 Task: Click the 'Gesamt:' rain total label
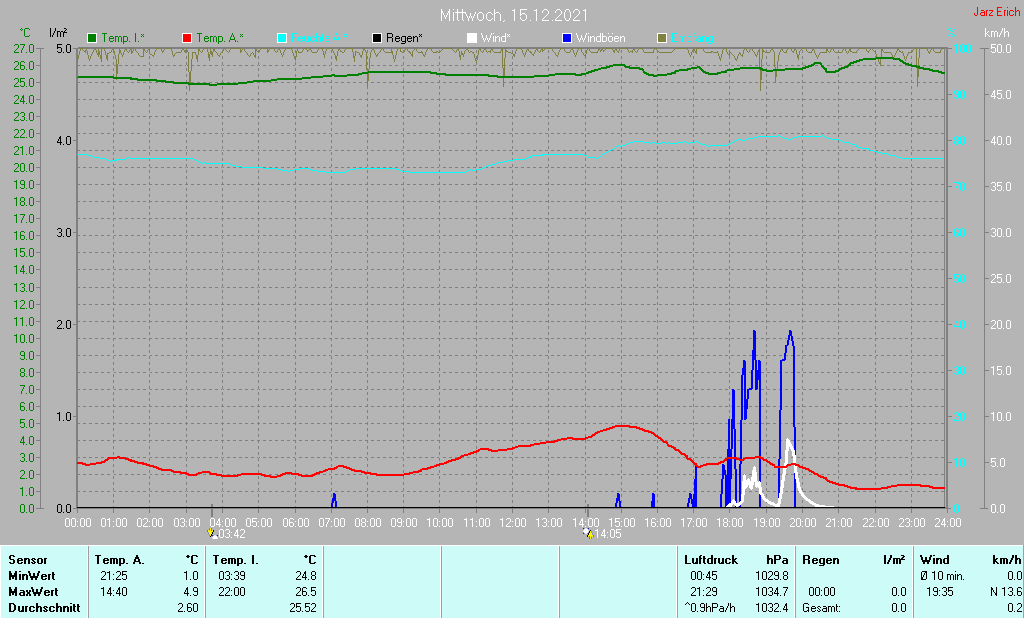pyautogui.click(x=822, y=607)
